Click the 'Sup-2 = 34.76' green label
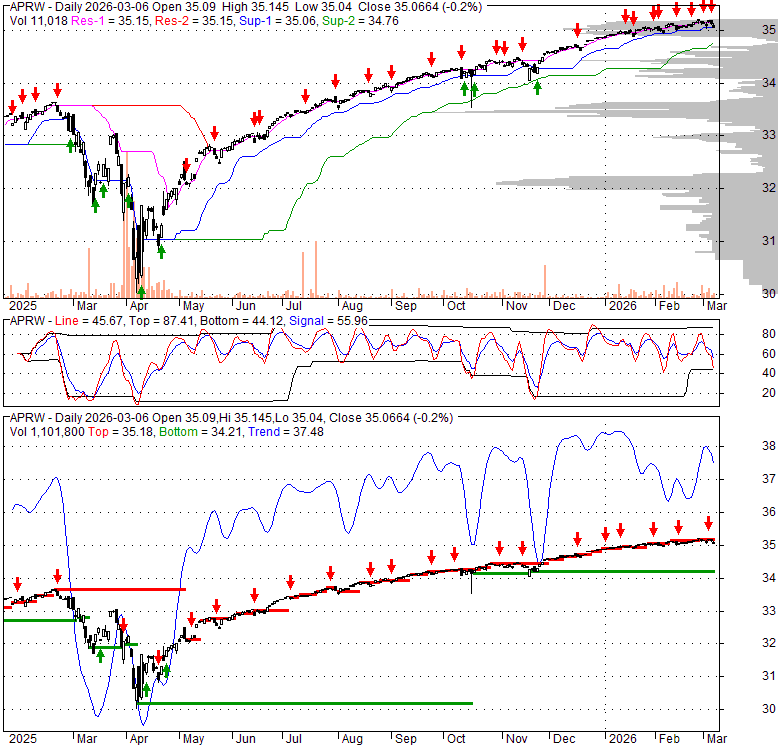780x745 pixels. 360,21
